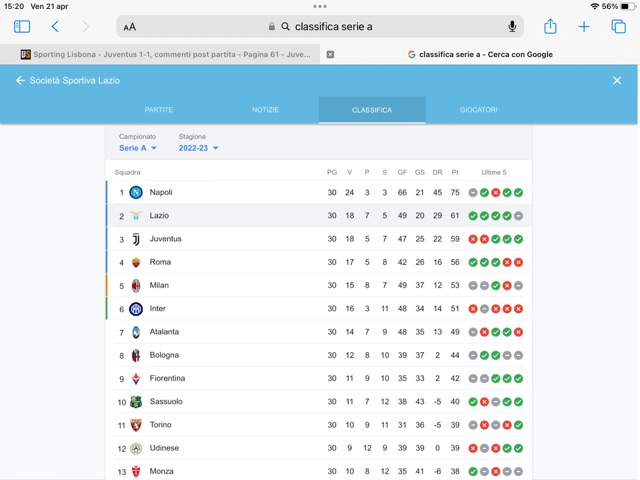
Task: Add a new tab with plus icon
Action: (x=584, y=27)
